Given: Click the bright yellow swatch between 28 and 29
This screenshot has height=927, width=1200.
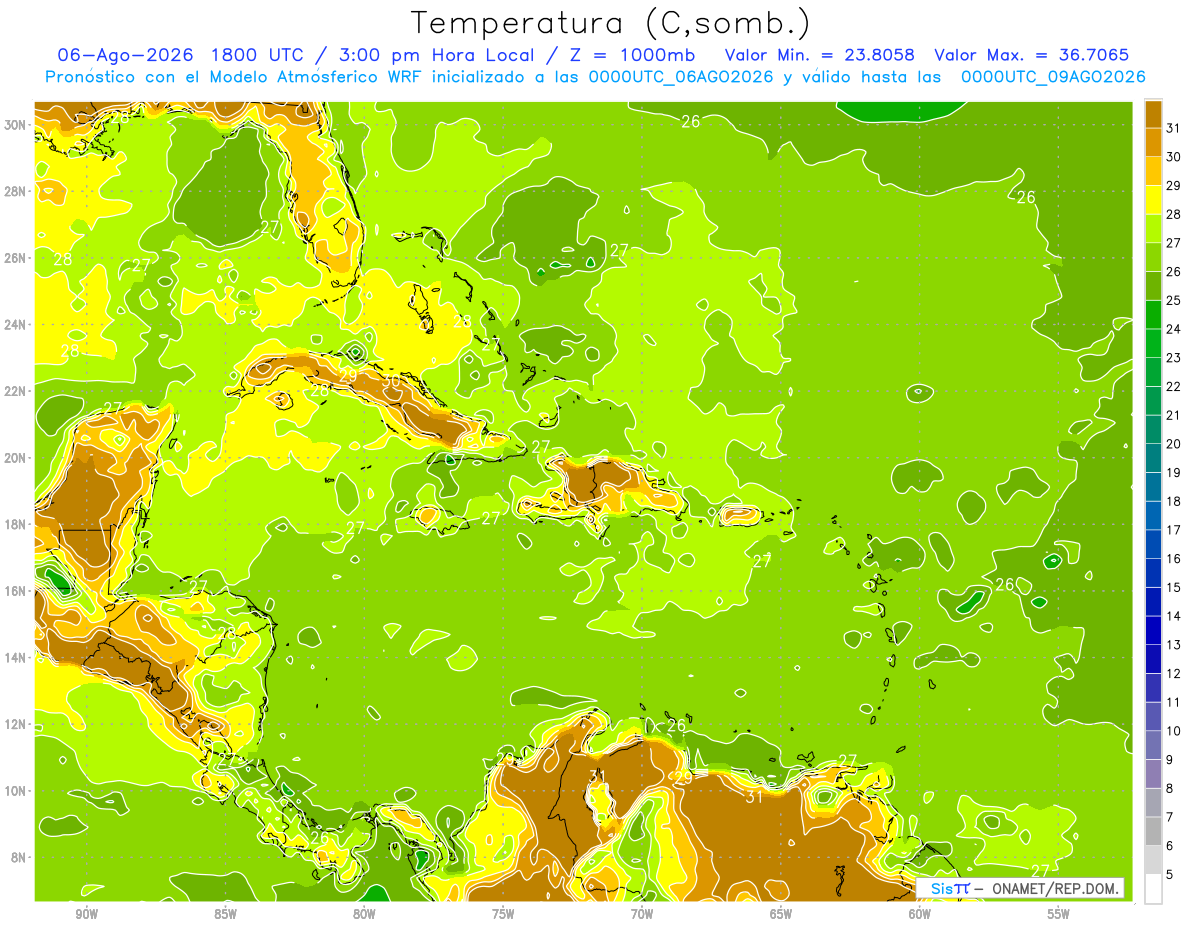Looking at the screenshot, I should click(x=1153, y=200).
